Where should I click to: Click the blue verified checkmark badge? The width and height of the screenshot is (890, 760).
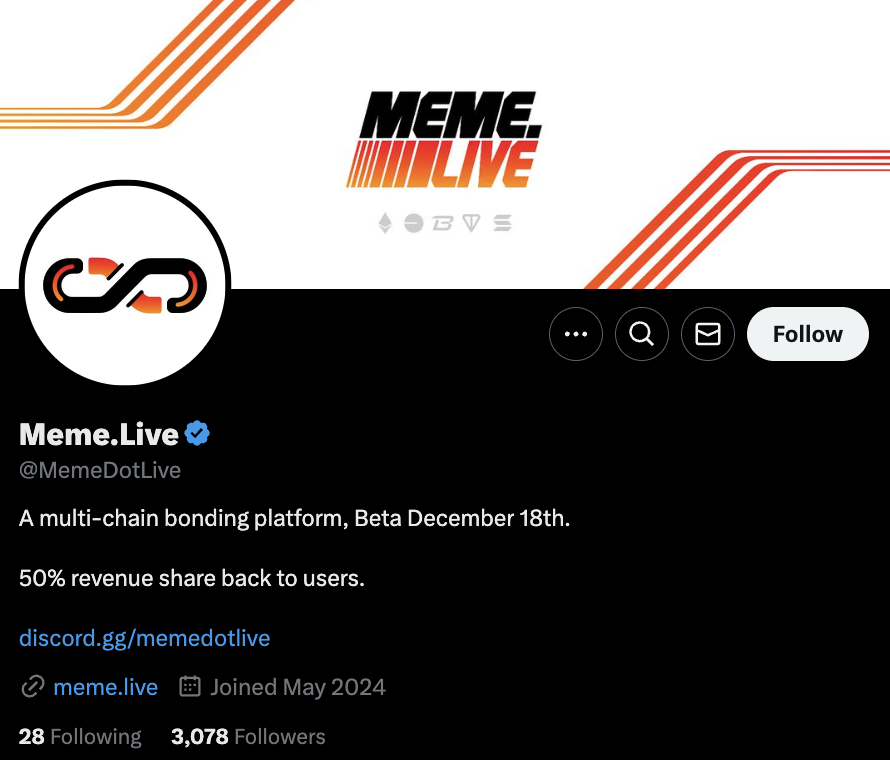[x=197, y=434]
